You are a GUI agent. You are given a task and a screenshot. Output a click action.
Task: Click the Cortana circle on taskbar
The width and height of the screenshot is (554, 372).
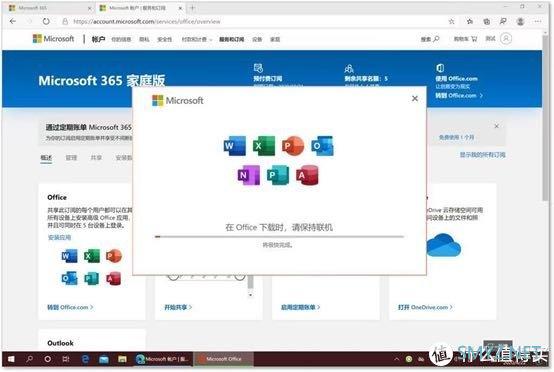tap(47, 359)
